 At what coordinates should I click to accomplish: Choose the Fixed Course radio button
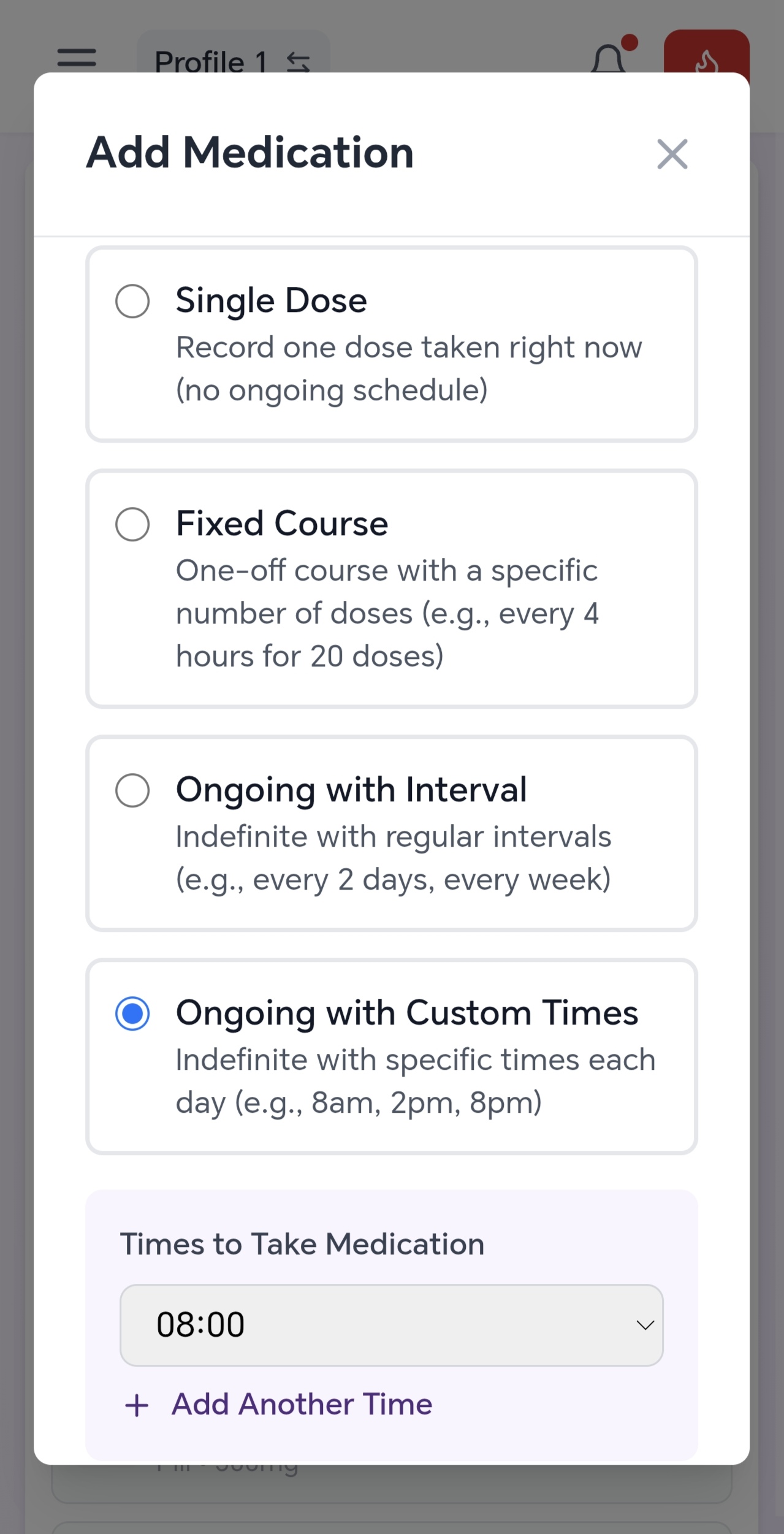132,524
